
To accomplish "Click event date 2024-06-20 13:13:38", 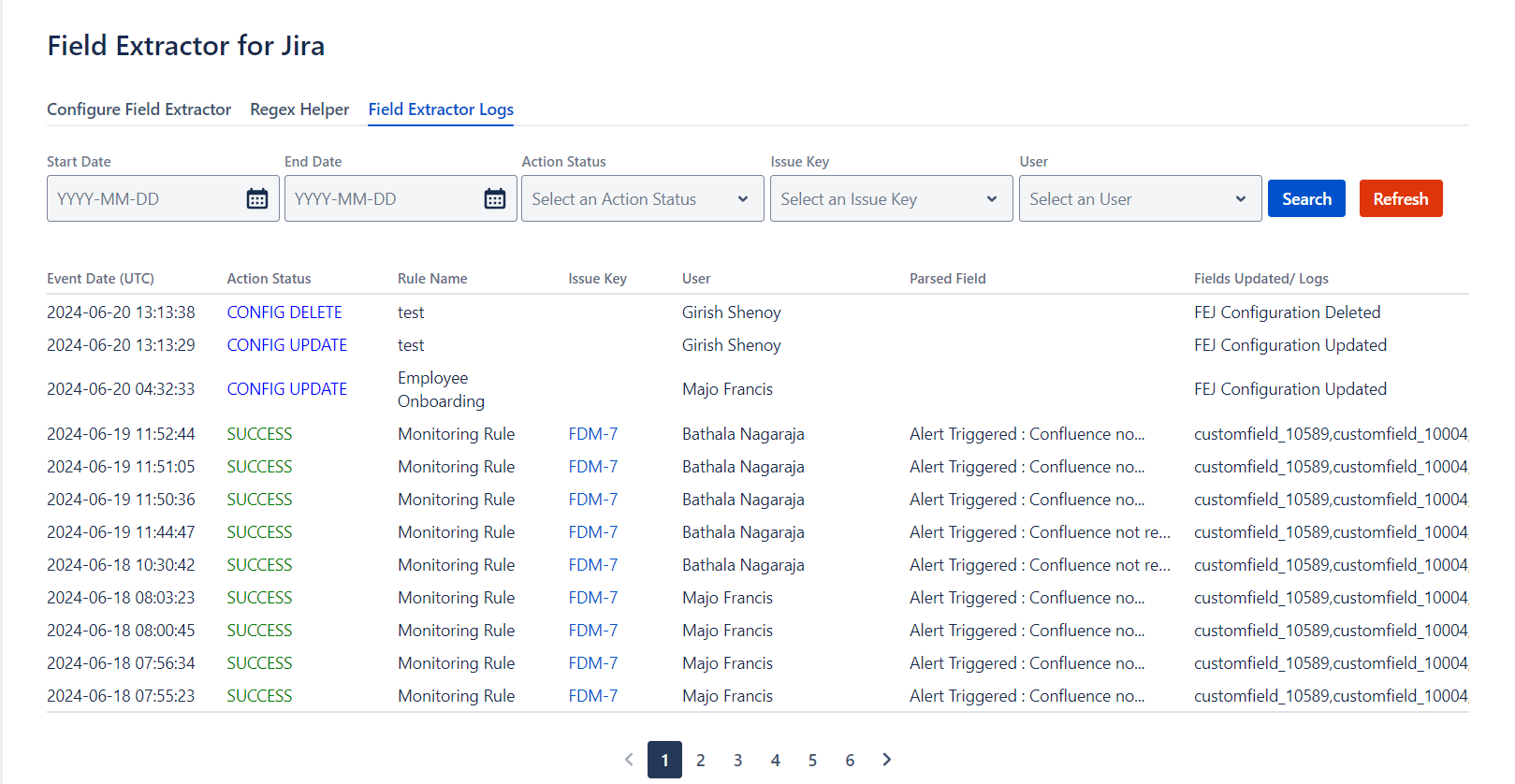I will click(x=122, y=312).
